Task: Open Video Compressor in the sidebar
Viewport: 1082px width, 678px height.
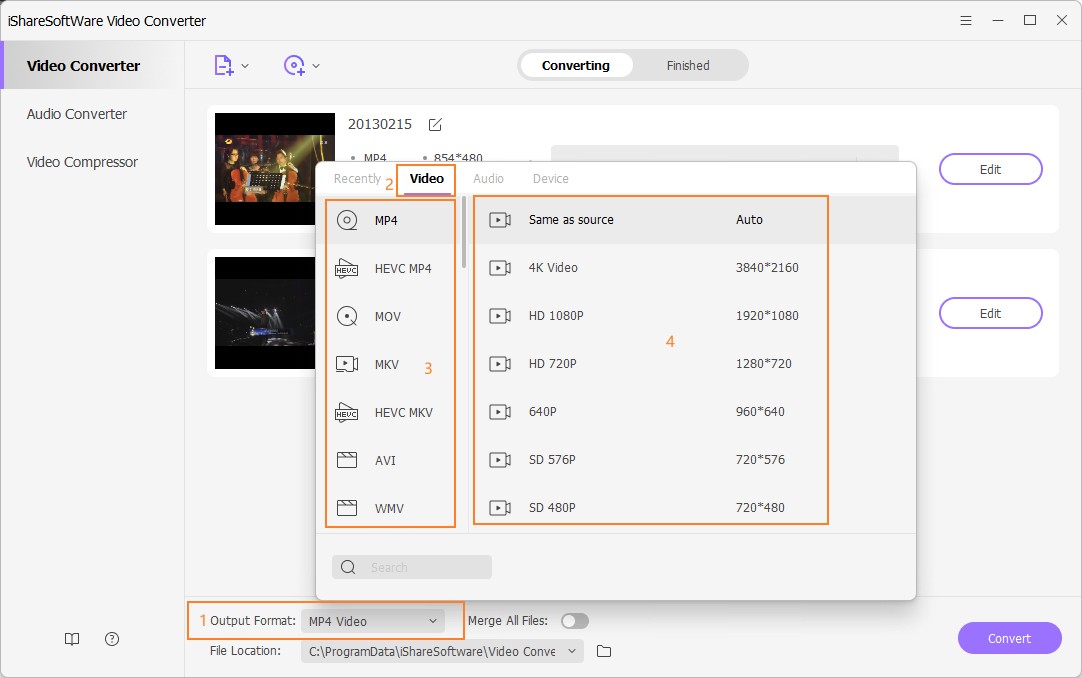Action: tap(82, 162)
